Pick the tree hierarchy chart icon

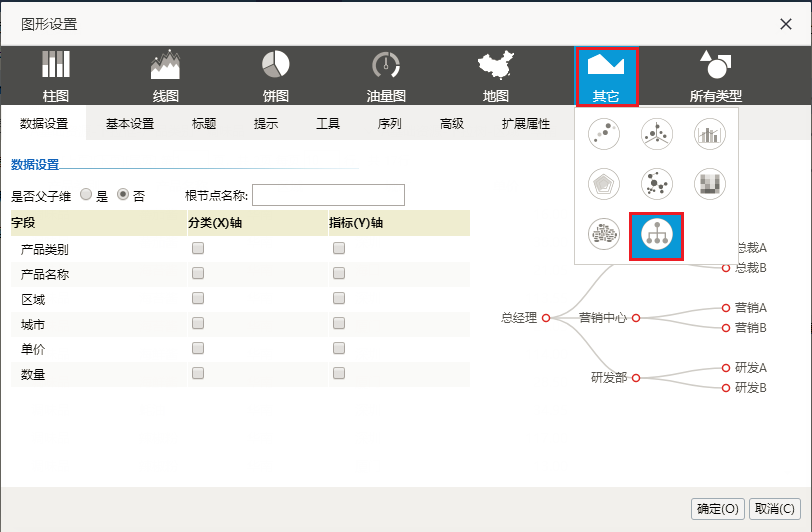tap(657, 236)
